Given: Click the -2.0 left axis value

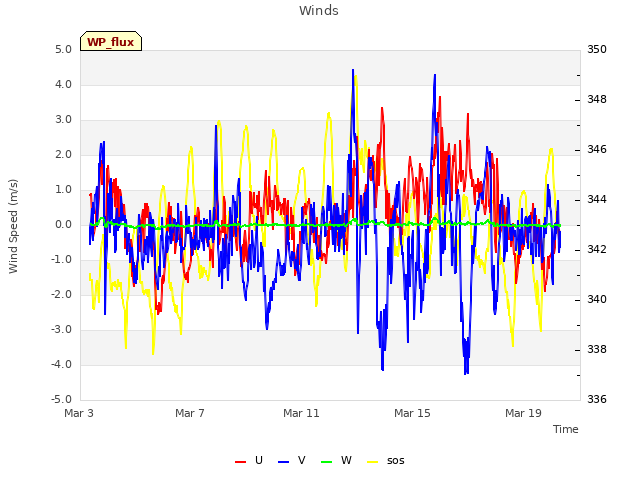Looking at the screenshot, I should (62, 295).
